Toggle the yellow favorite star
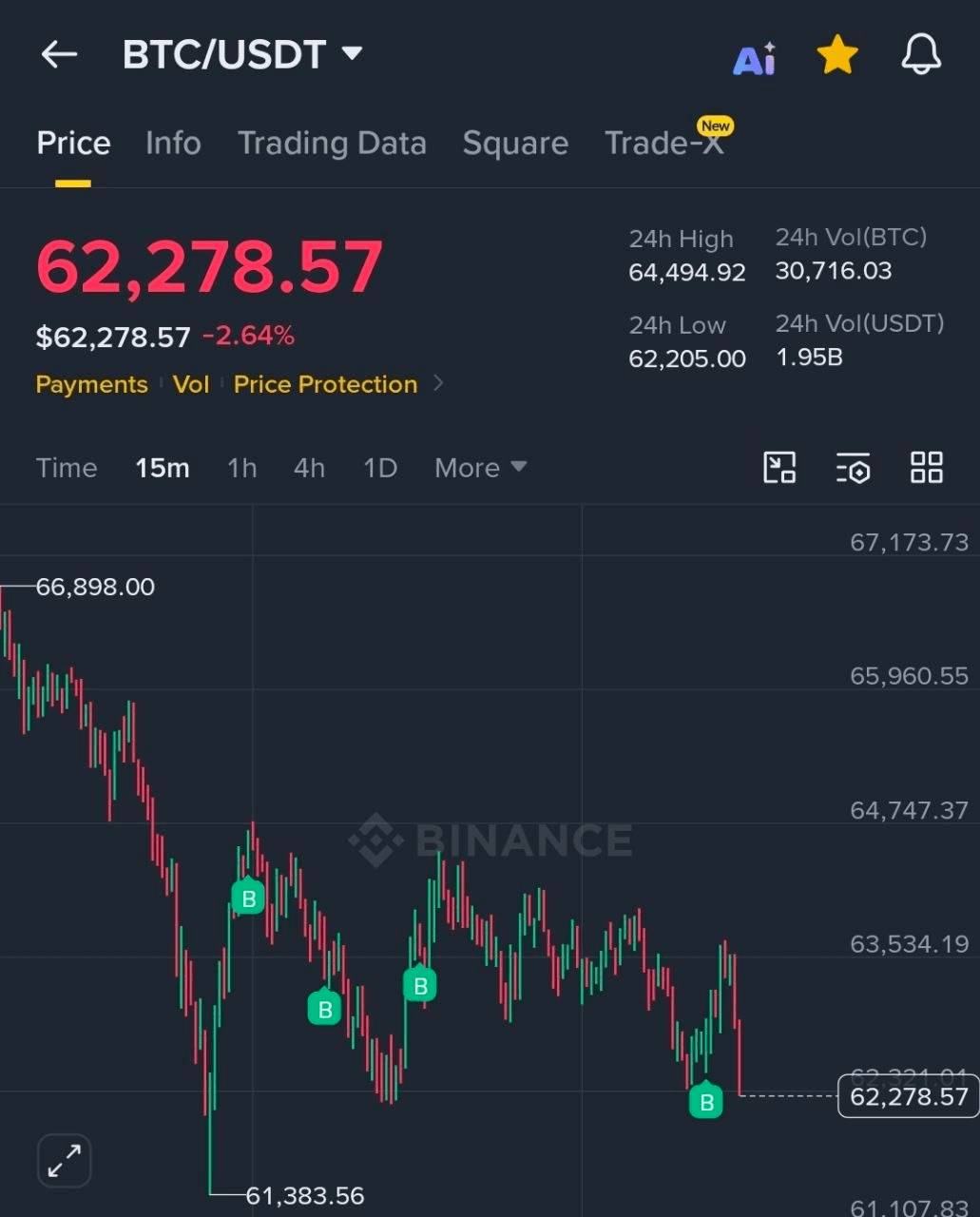980x1217 pixels. pyautogui.click(x=837, y=54)
